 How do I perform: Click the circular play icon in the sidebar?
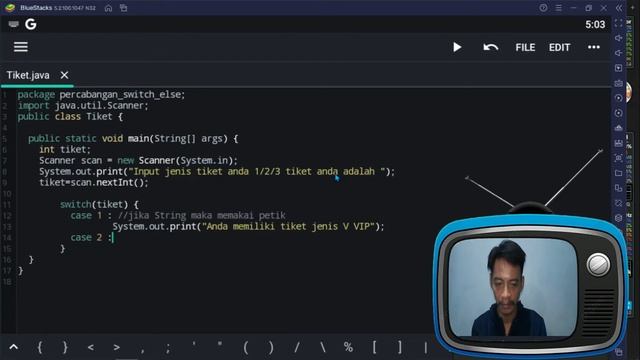coord(618,98)
